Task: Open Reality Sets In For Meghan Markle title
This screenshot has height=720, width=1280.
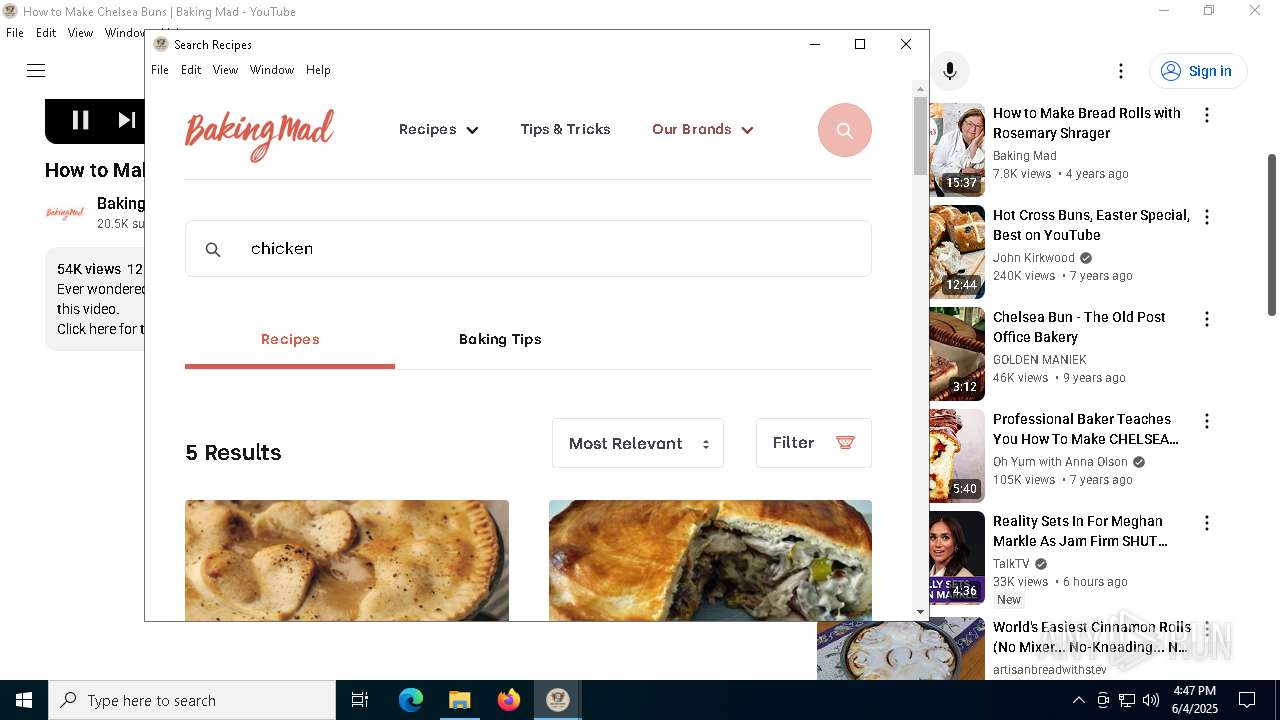Action: (1080, 531)
